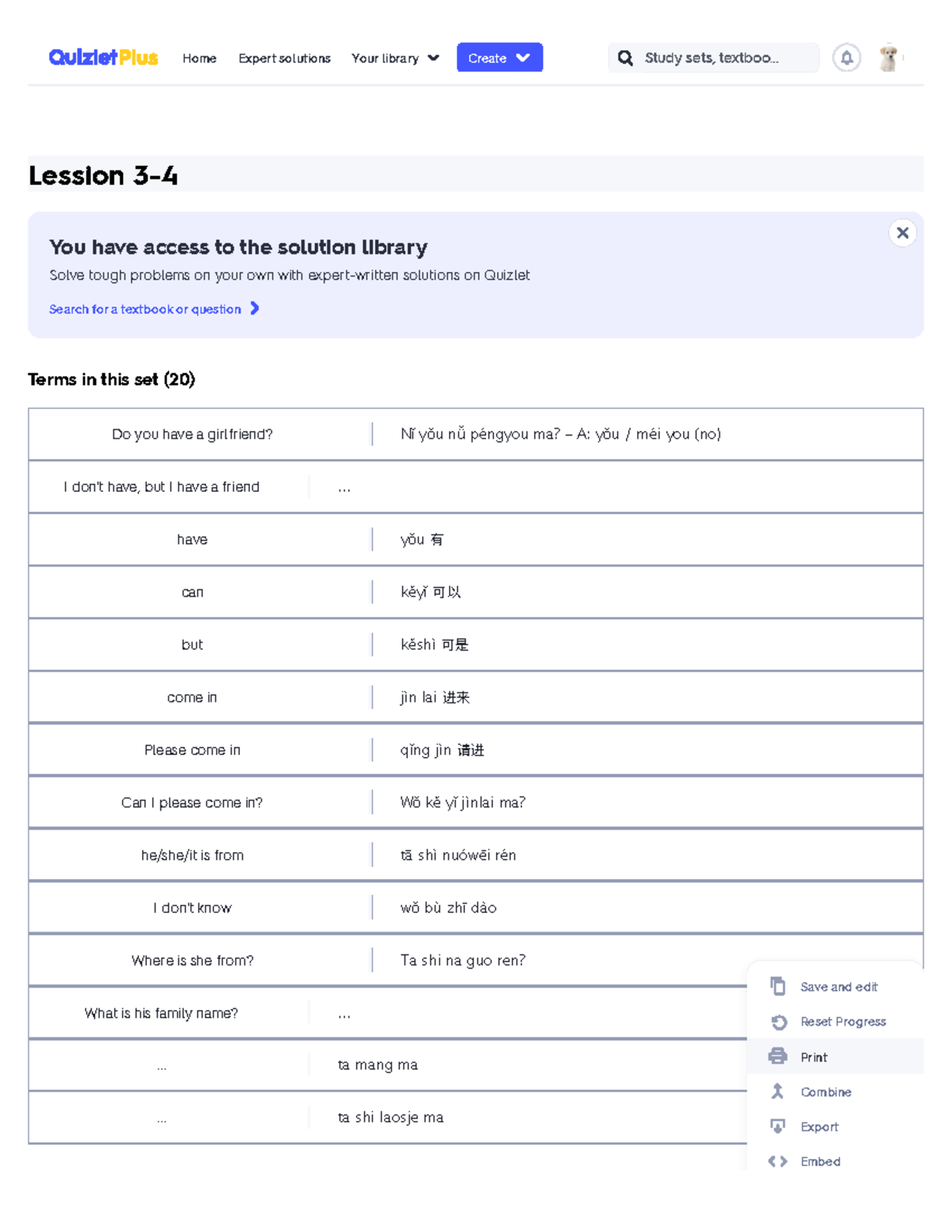This screenshot has height=1232, width=952.
Task: Select the Combine option's icon
Action: (778, 1091)
